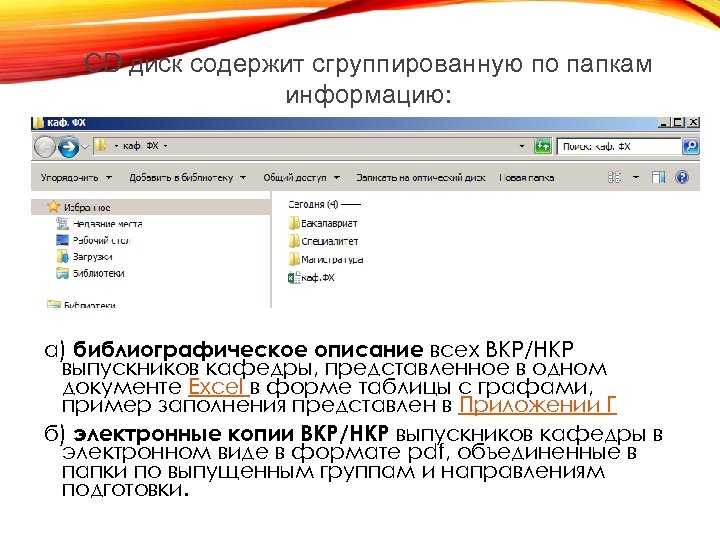Open the Магистратура folder
Screen dimensions: 720x540
[x=326, y=259]
